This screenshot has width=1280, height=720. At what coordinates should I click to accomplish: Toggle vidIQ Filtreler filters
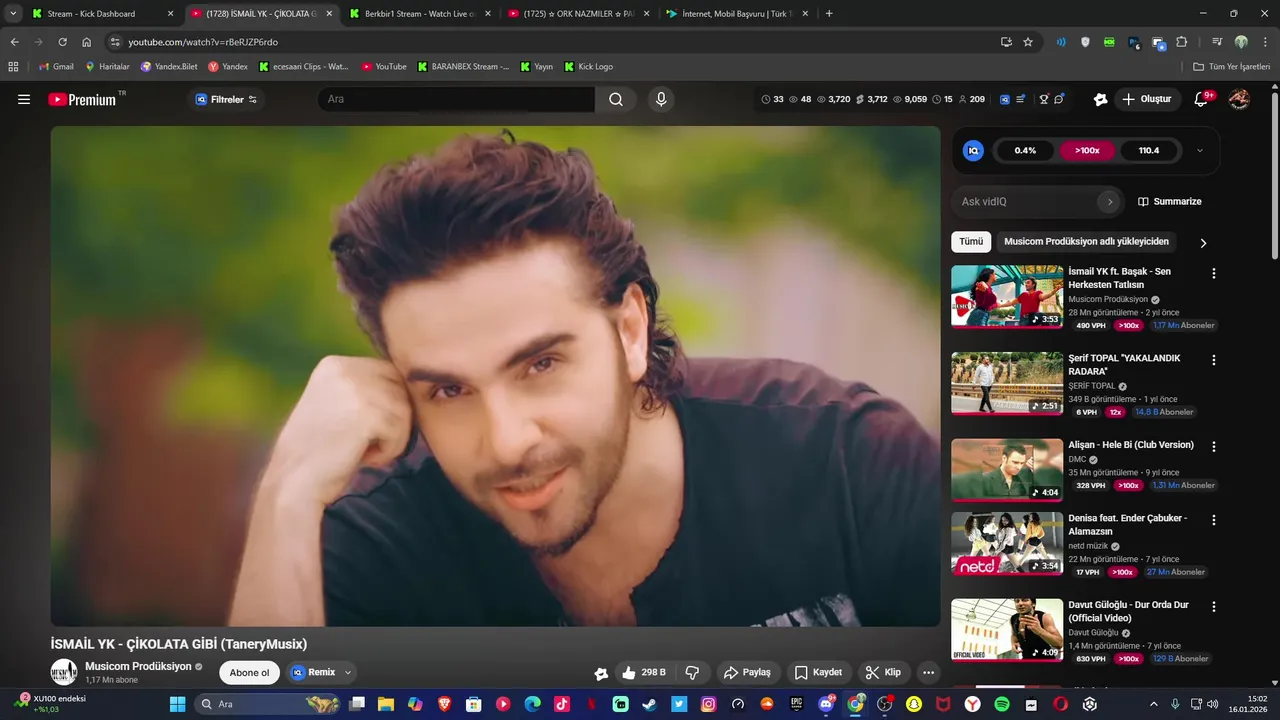click(226, 99)
